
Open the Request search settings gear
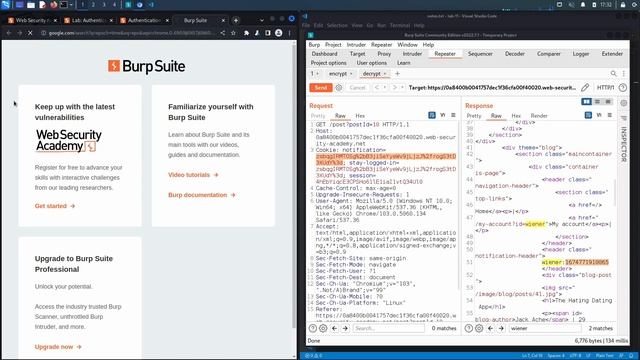click(323, 328)
